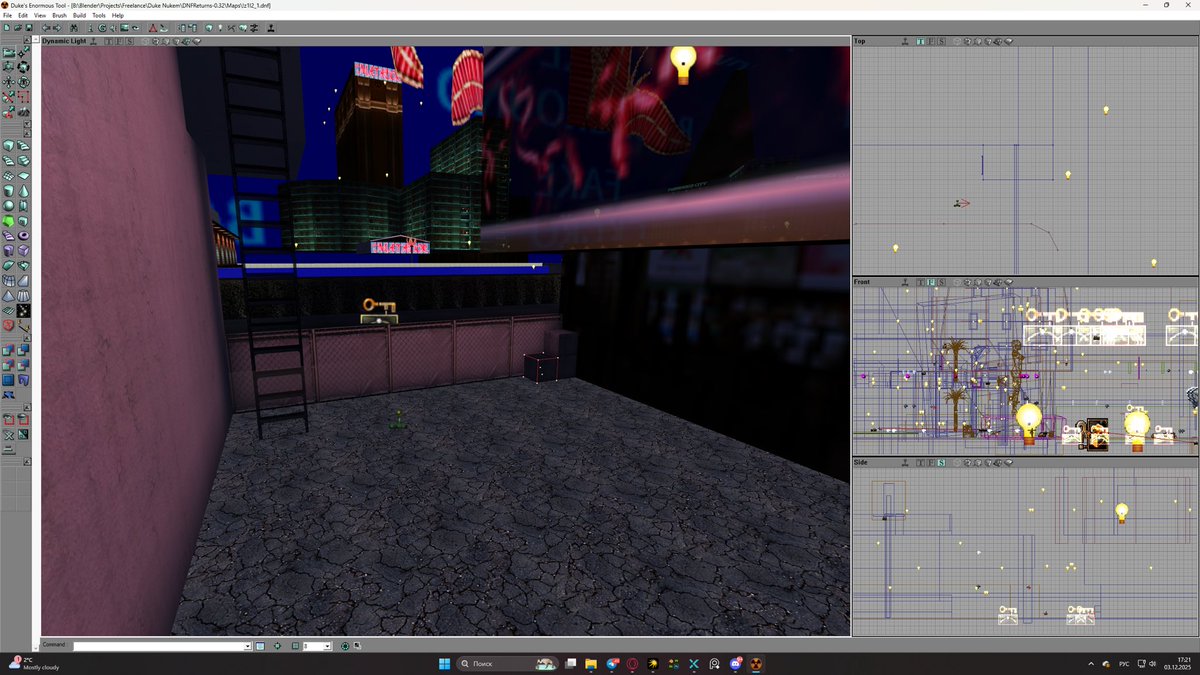Screen dimensions: 1200x675
Task: Select the large lightbulb in Side viewport
Action: click(1122, 513)
